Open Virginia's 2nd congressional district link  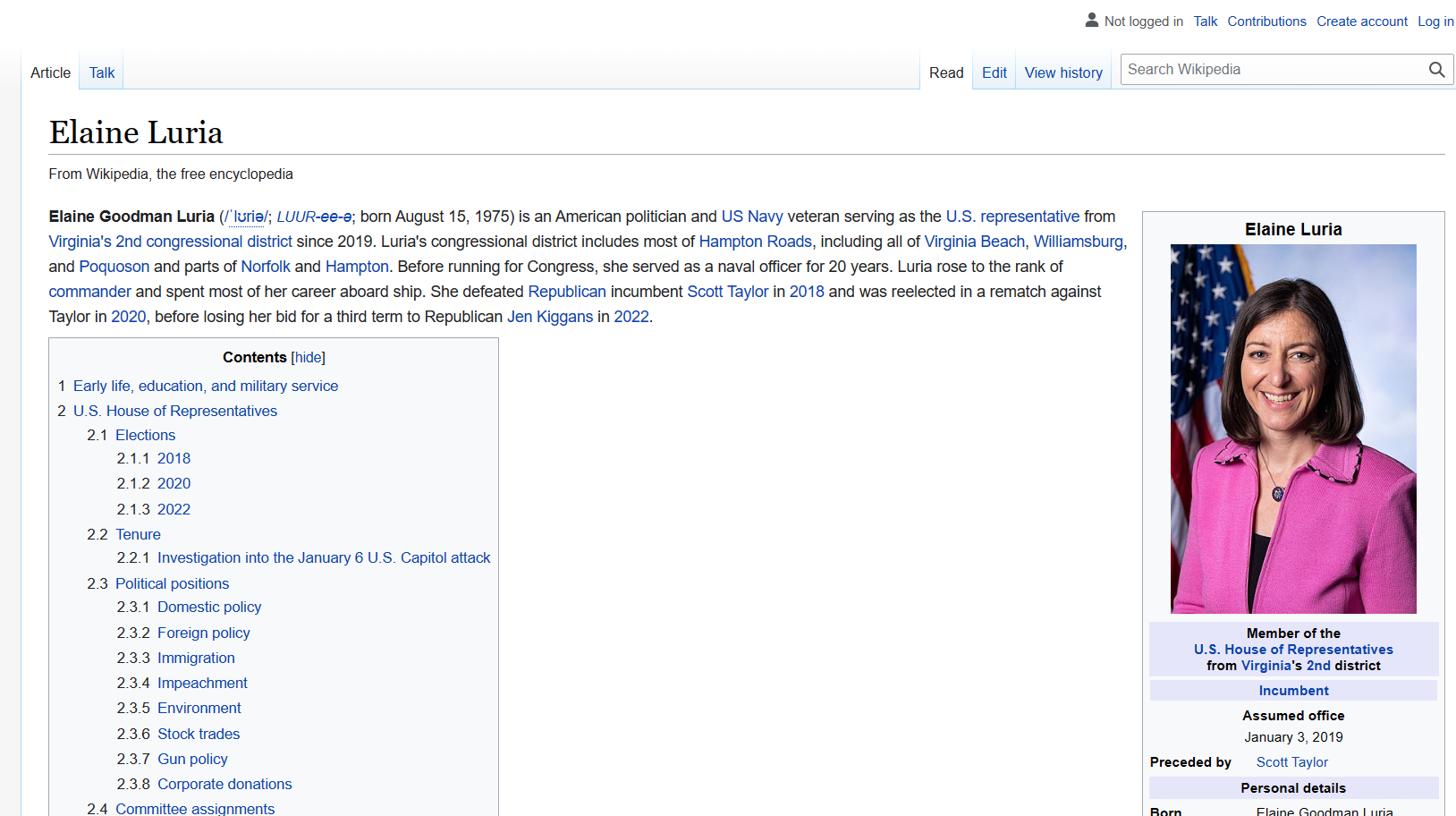click(x=170, y=242)
